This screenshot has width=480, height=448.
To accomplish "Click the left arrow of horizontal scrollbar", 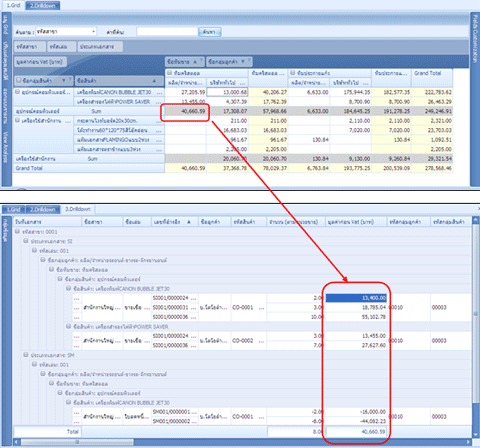I will pos(16,442).
